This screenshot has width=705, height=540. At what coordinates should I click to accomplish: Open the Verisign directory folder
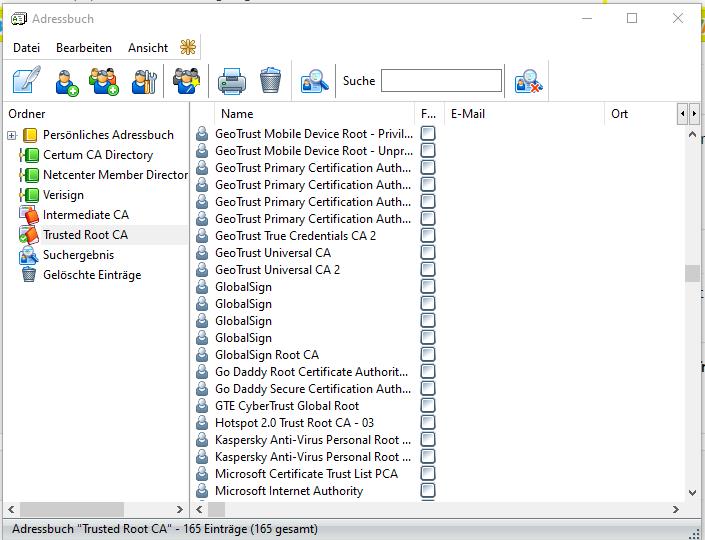pos(63,195)
